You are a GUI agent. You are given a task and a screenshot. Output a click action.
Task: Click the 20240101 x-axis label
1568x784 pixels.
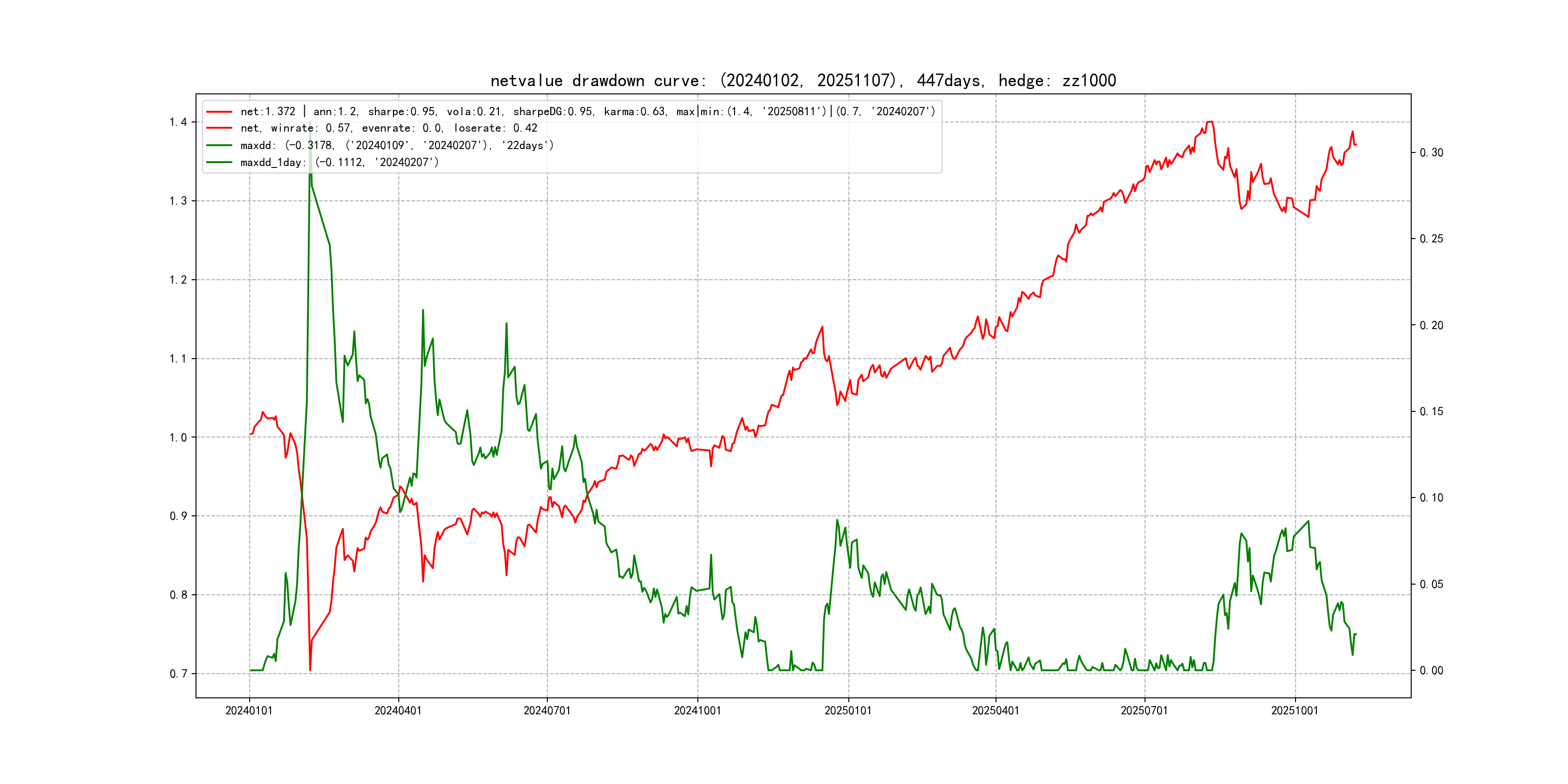(x=249, y=710)
